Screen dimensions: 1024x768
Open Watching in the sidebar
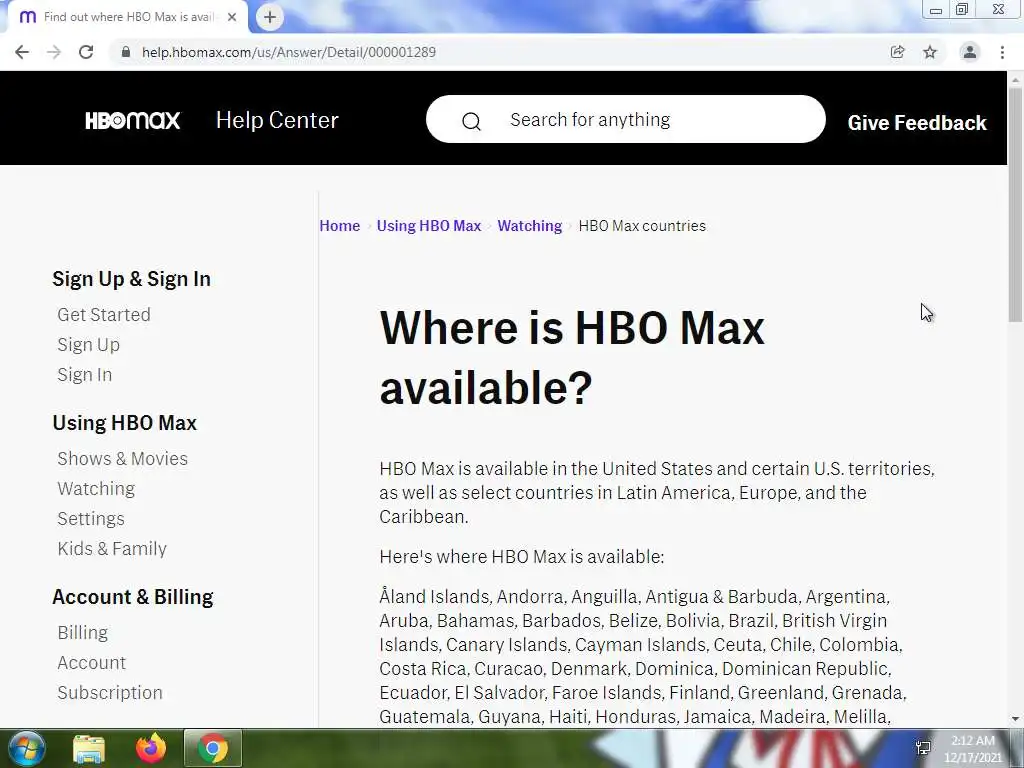pos(96,488)
